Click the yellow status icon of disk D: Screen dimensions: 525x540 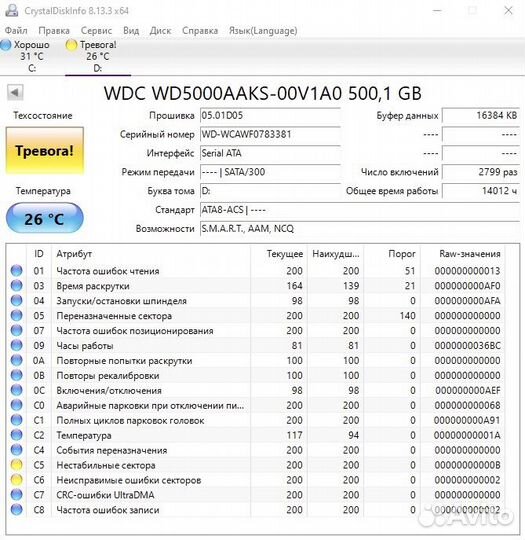coord(71,45)
